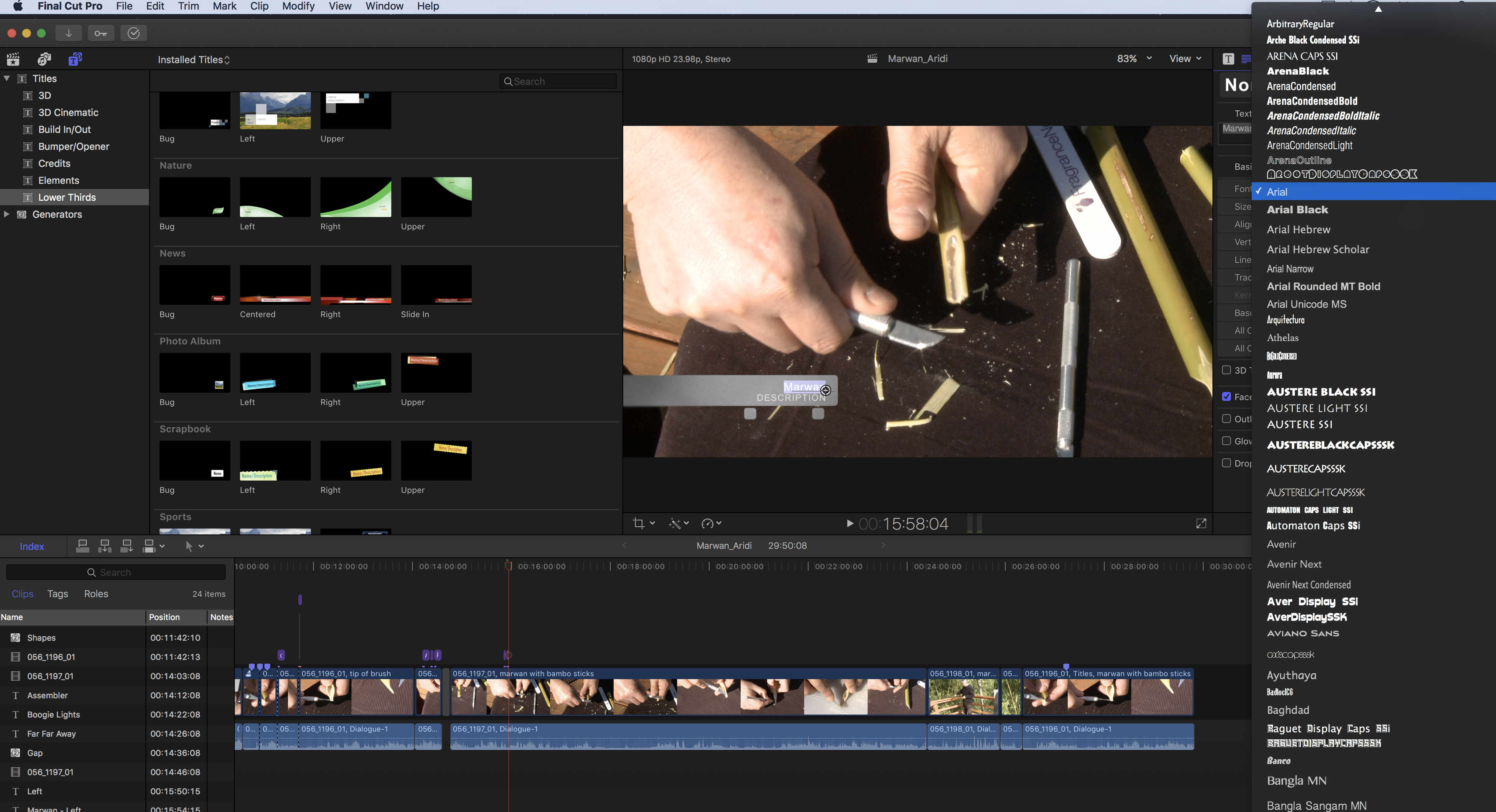Click connect clip to primary storyline icon
Viewport: 1496px width, 812px height.
point(82,546)
